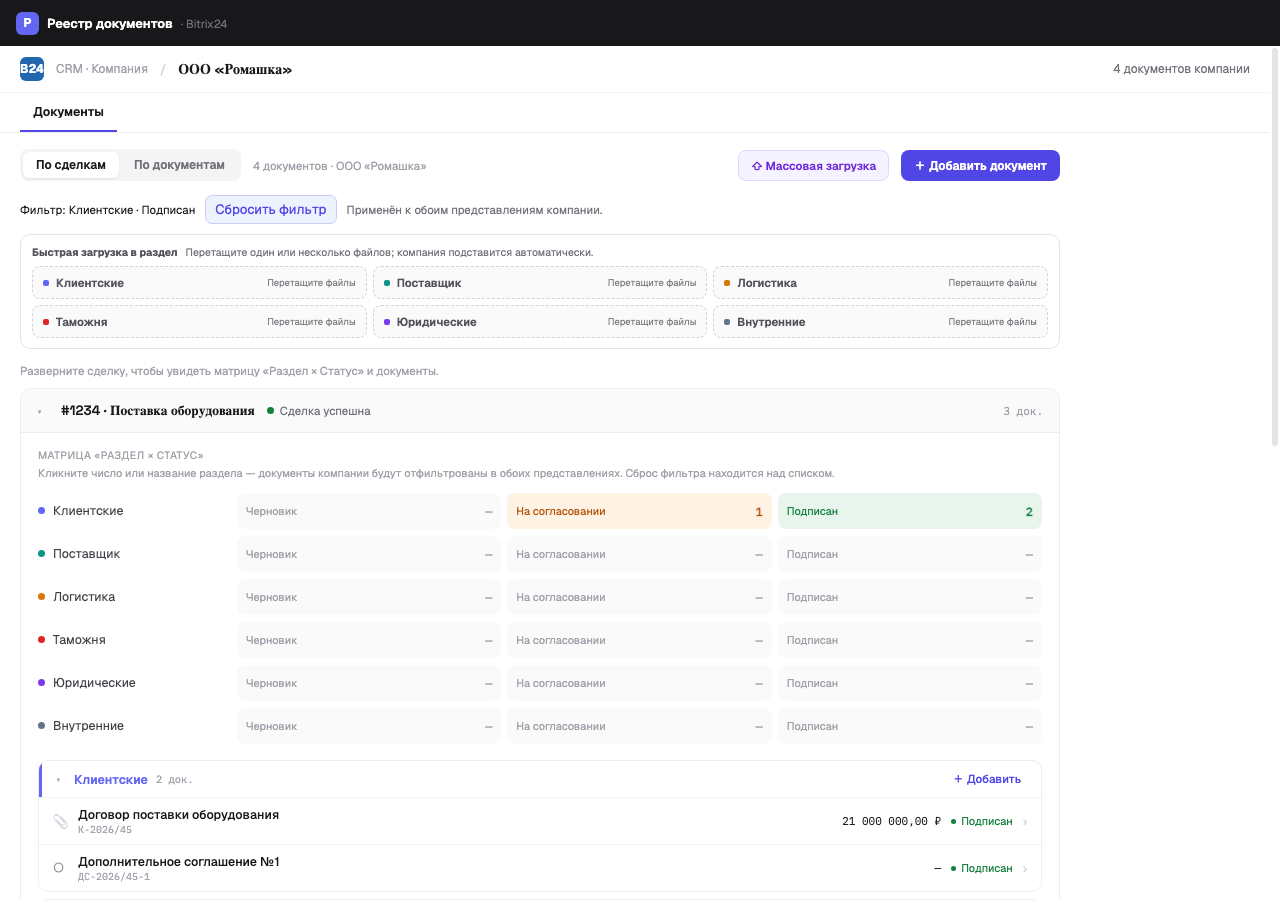Open chevron arrow on Дополнительное соглашение №1 row

(1025, 869)
